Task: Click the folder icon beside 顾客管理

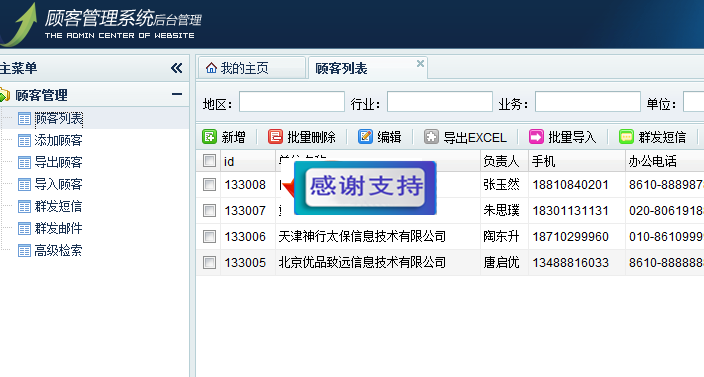Action: pyautogui.click(x=4, y=95)
